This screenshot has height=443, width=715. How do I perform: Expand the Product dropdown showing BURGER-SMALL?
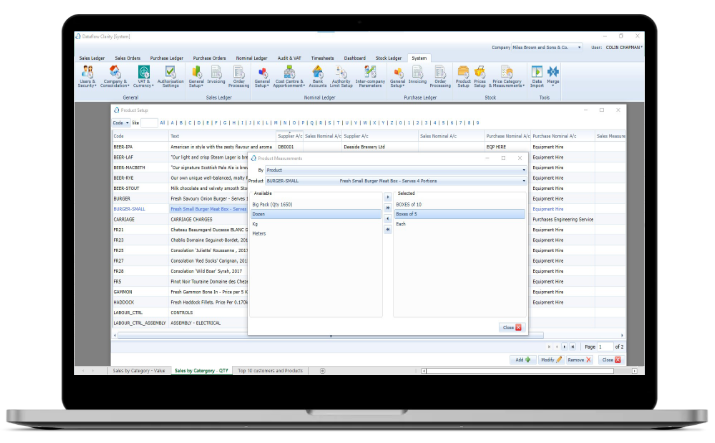523,181
